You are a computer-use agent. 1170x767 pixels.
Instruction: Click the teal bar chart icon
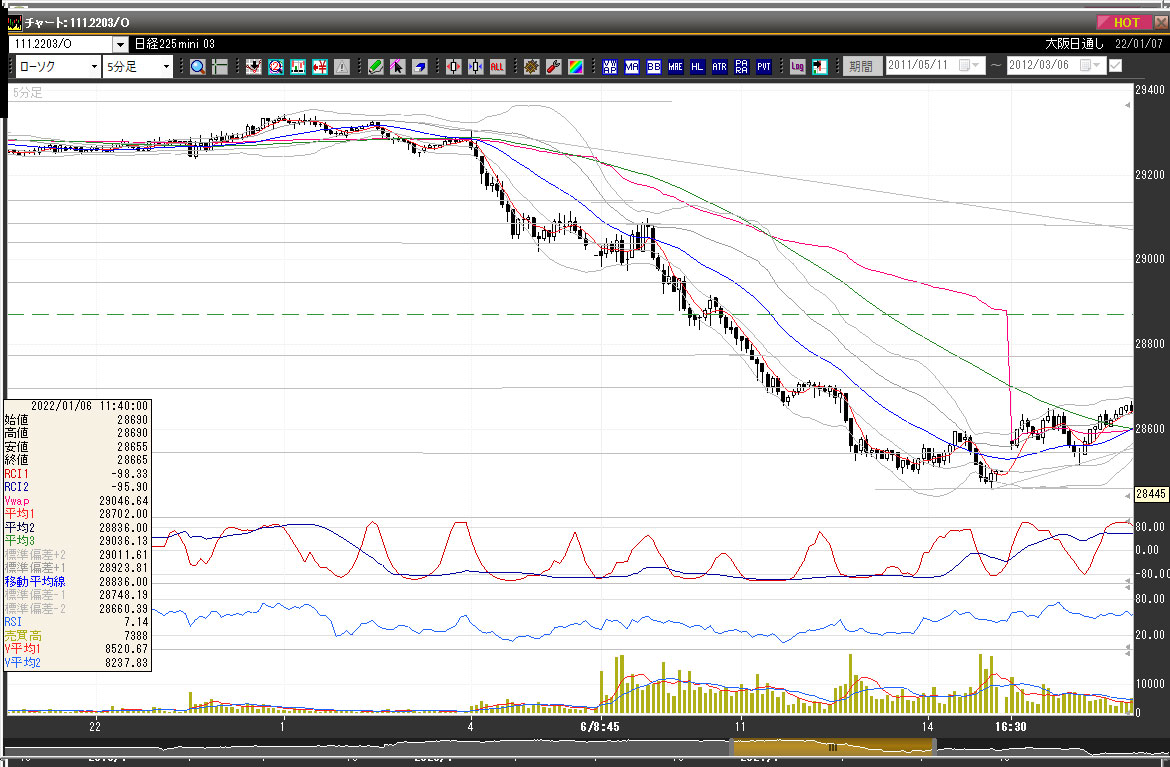click(x=298, y=67)
